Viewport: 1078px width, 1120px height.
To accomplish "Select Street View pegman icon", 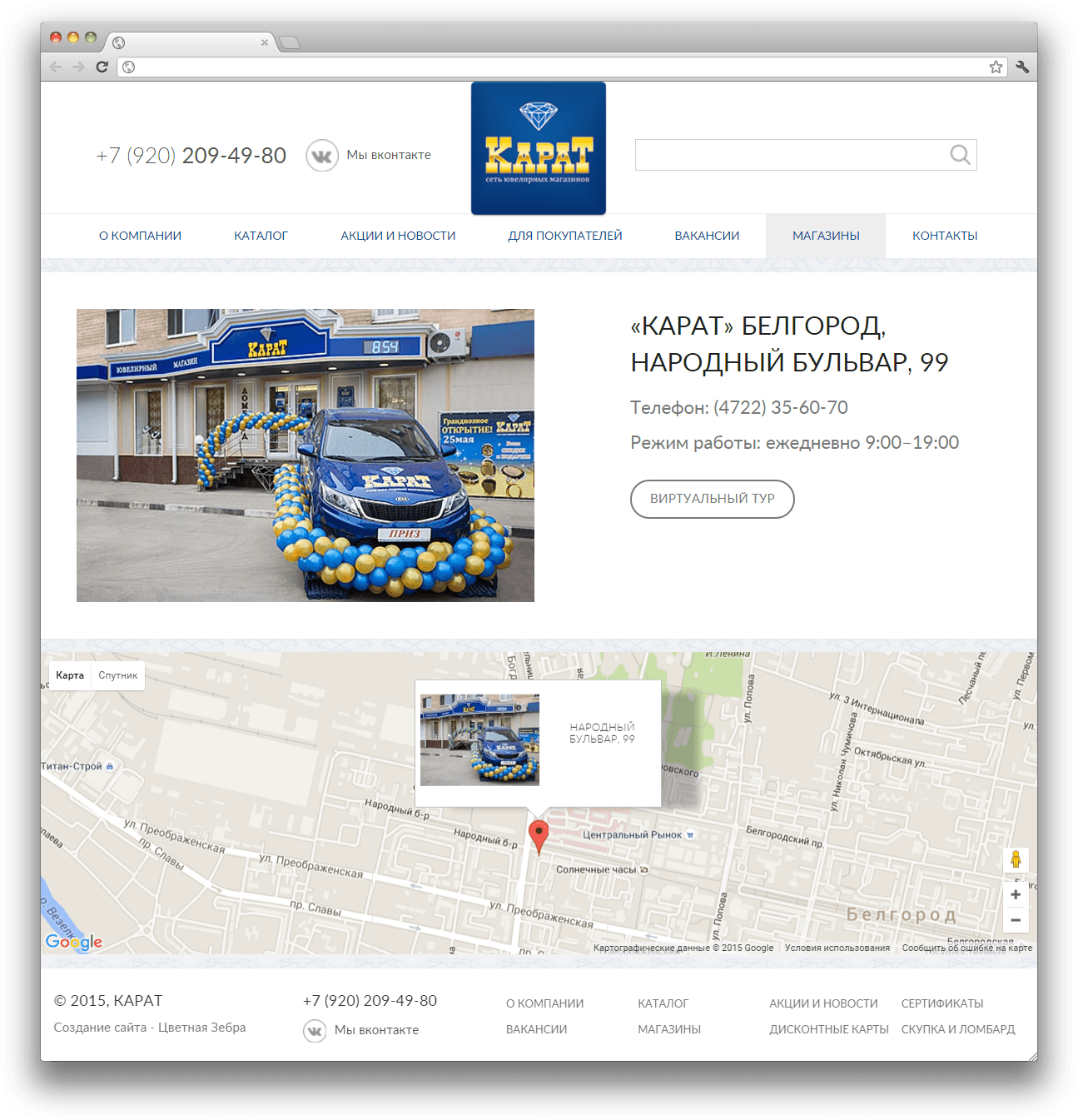I will (1016, 860).
